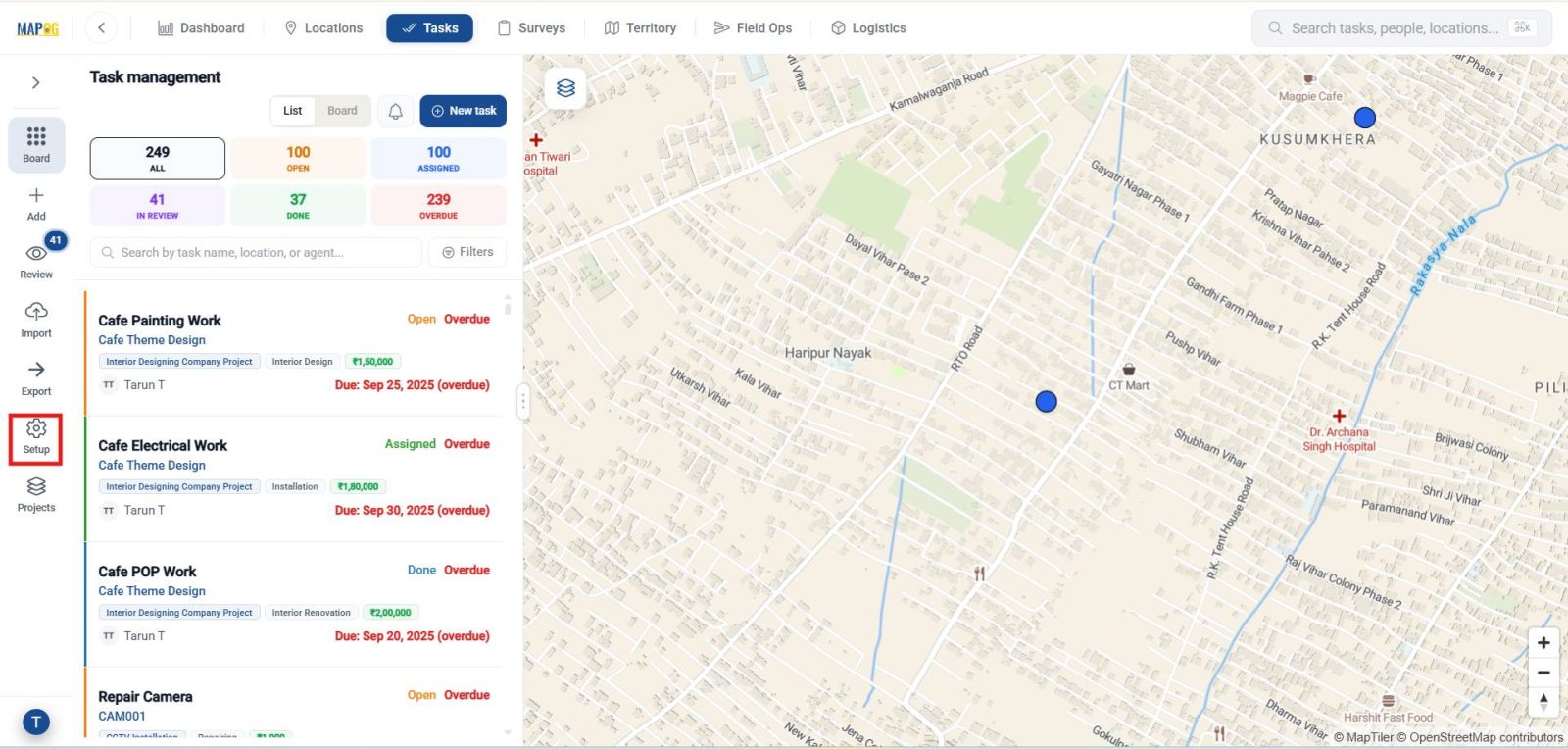Click the ₹1,50,000 budget tag
1568x749 pixels.
(x=372, y=362)
